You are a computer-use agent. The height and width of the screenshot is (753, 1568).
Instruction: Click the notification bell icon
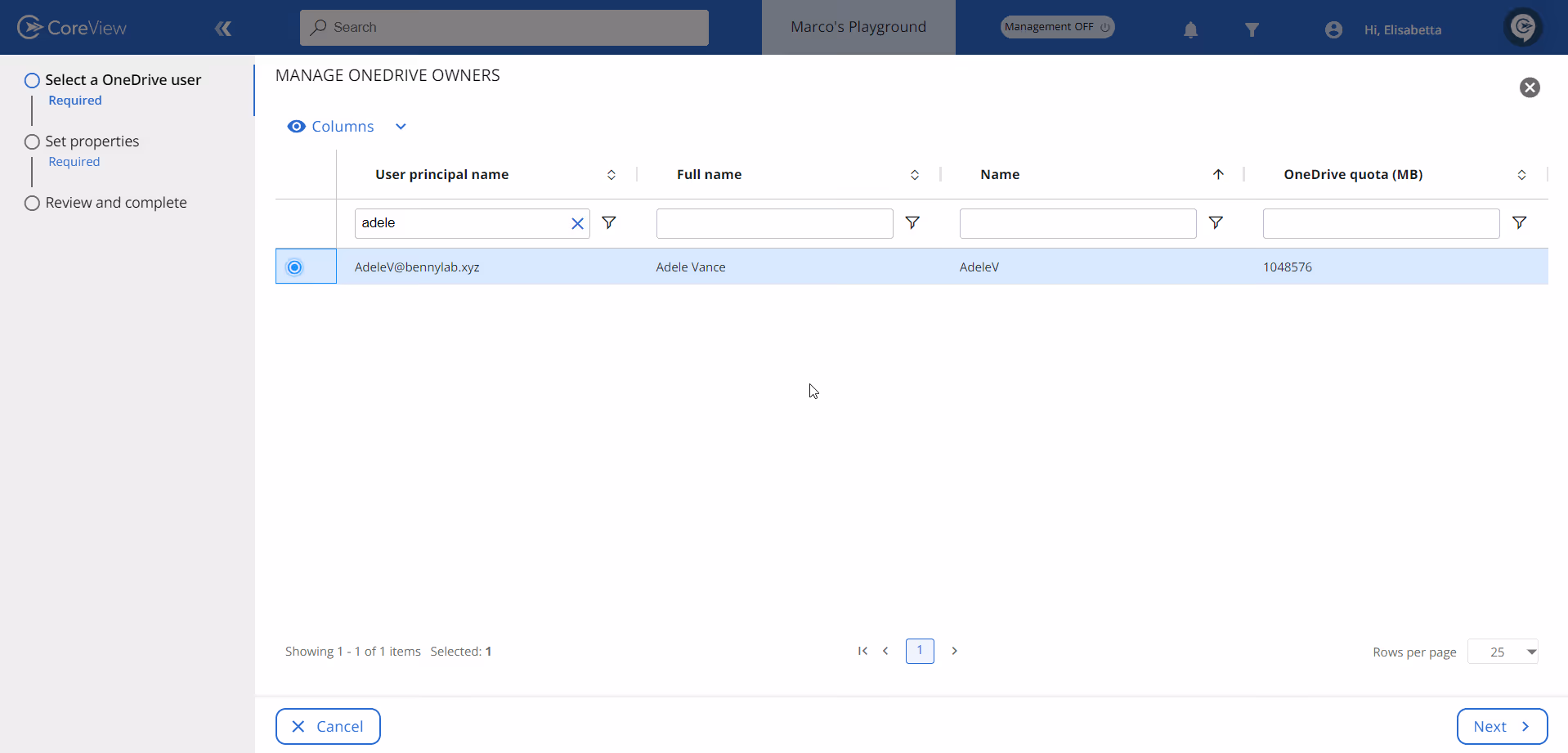(1189, 29)
